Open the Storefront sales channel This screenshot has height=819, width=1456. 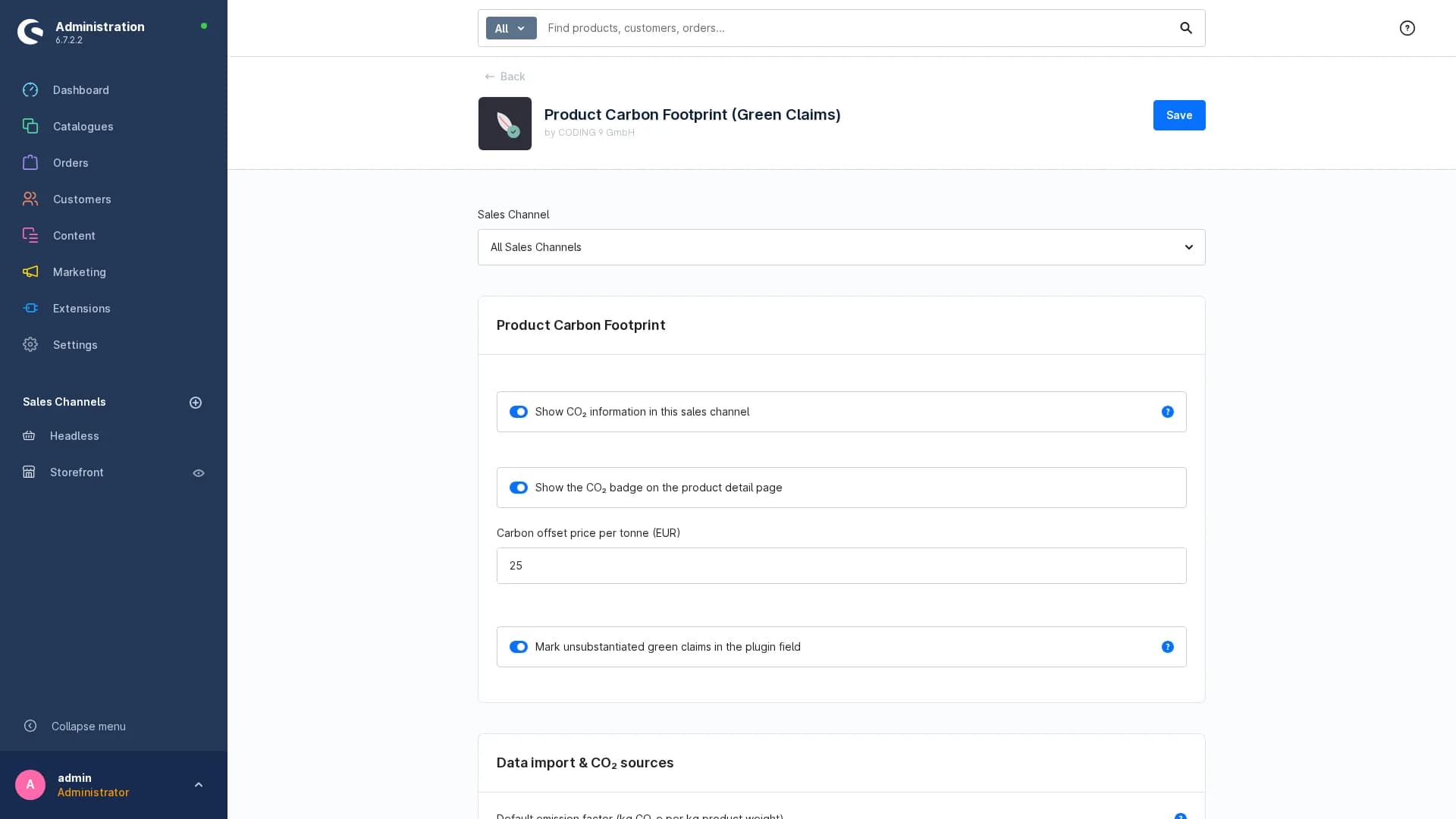[77, 472]
